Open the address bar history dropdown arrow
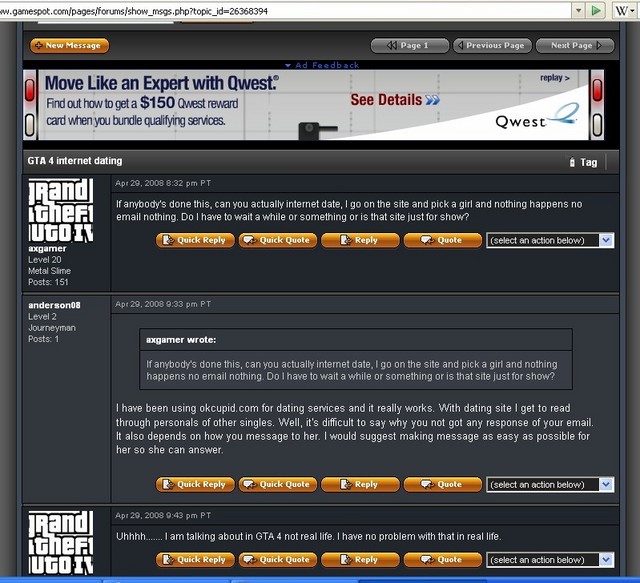 pos(578,9)
